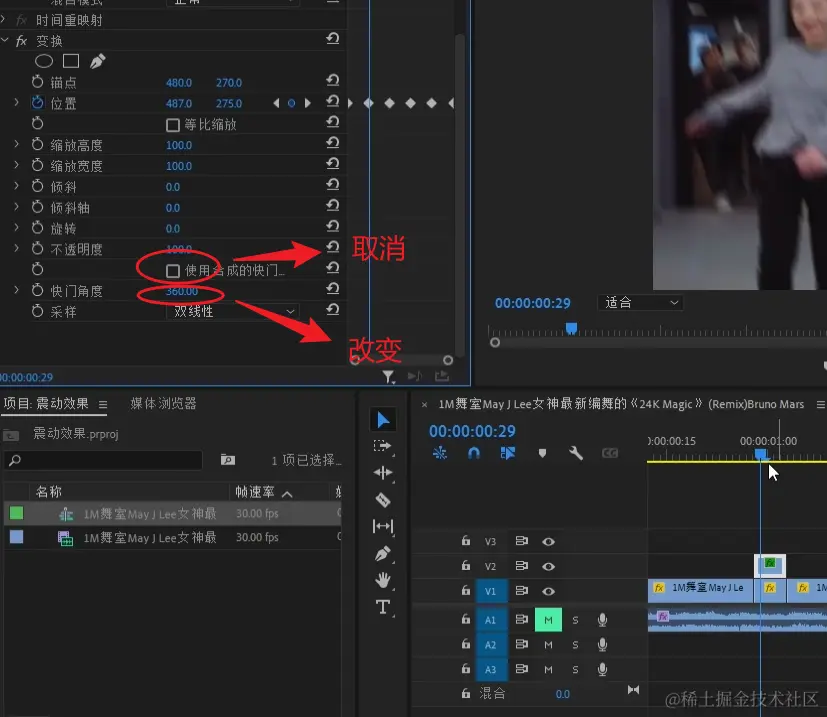Collapse the 变换 effect group
This screenshot has width=827, height=717.
[x=5, y=40]
